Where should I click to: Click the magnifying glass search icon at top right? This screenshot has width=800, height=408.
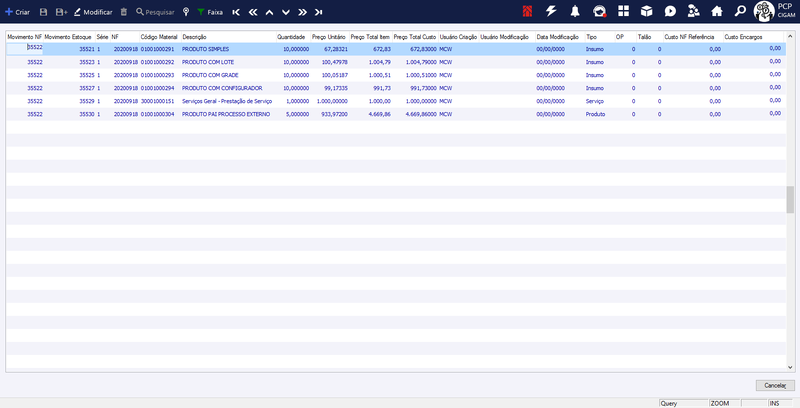point(740,11)
